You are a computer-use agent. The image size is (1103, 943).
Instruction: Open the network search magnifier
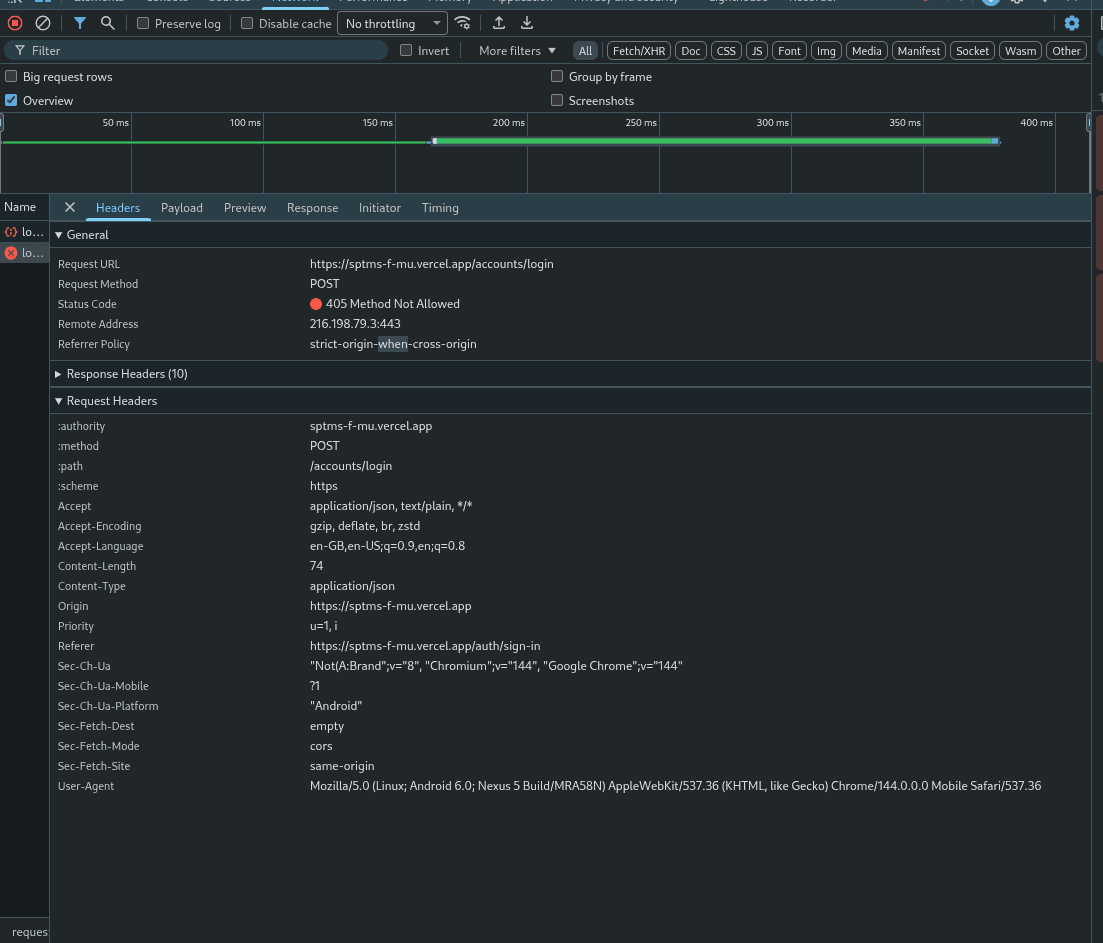coord(108,23)
